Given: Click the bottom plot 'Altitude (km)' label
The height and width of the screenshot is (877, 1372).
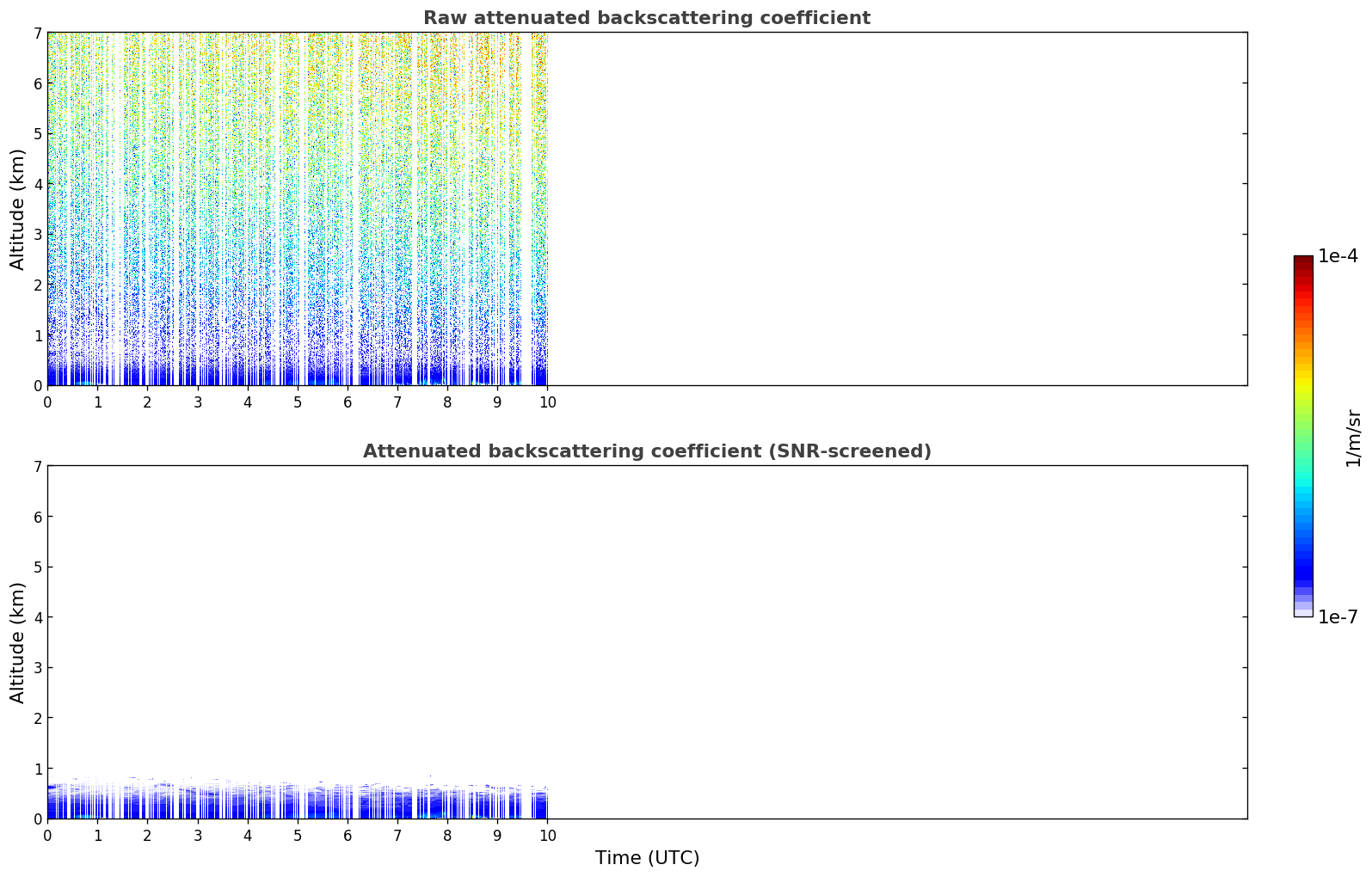Looking at the screenshot, I should coord(18,642).
